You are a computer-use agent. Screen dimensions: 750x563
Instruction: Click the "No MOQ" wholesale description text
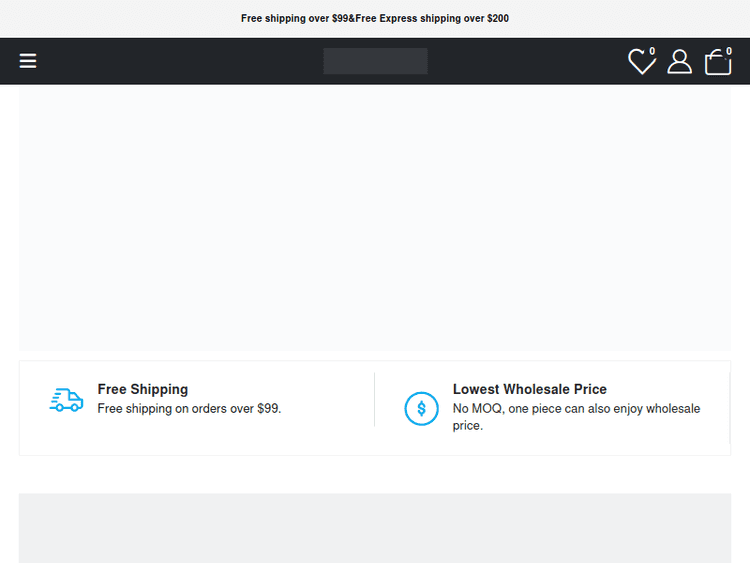pos(576,416)
